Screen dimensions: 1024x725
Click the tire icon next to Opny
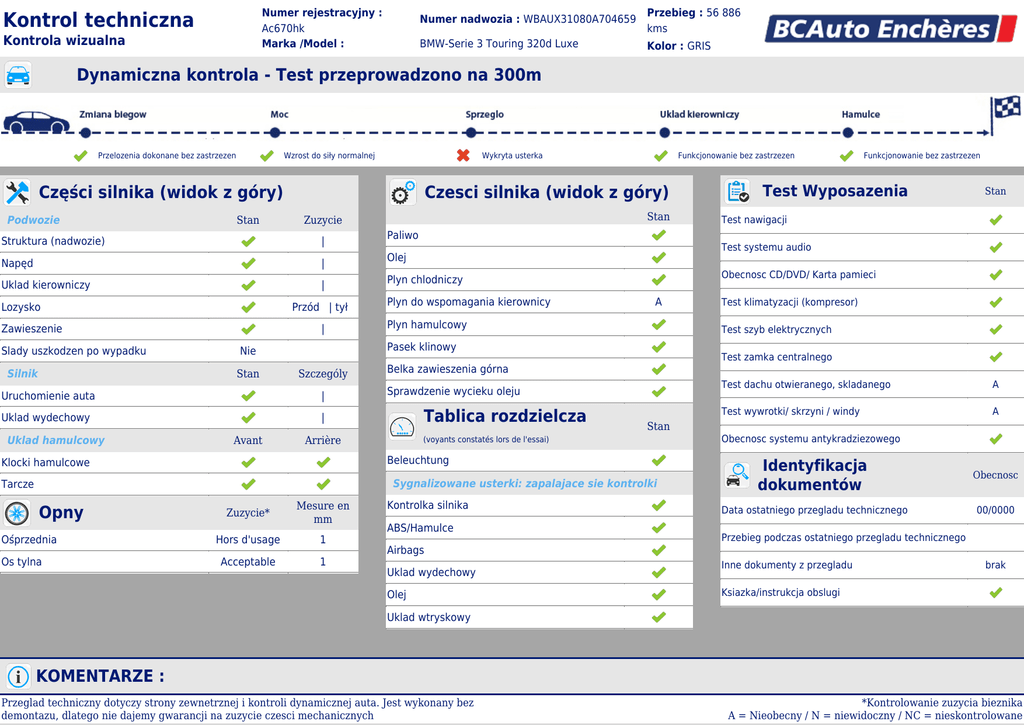coord(17,513)
